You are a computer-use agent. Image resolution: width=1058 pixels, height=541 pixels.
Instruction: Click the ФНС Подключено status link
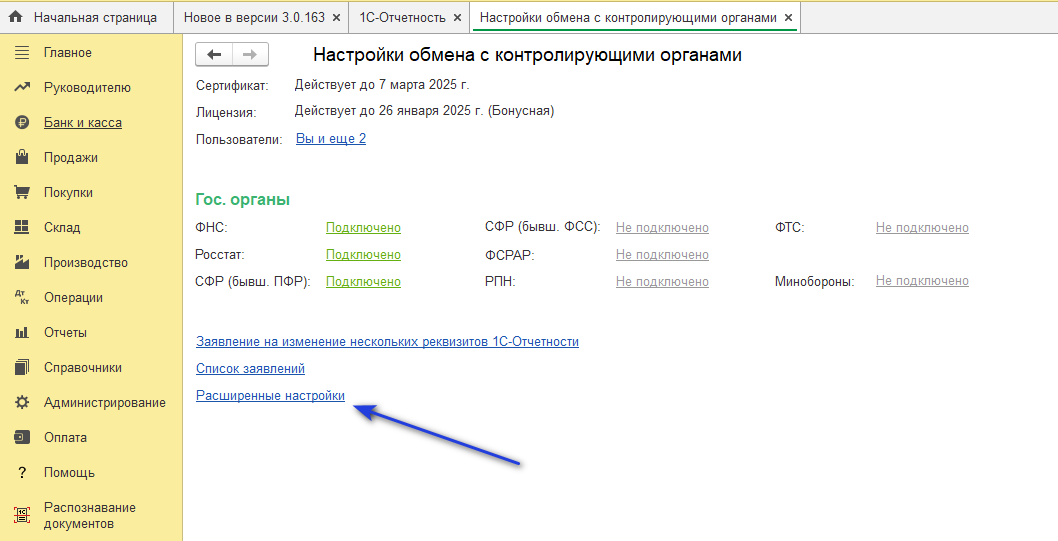click(363, 228)
